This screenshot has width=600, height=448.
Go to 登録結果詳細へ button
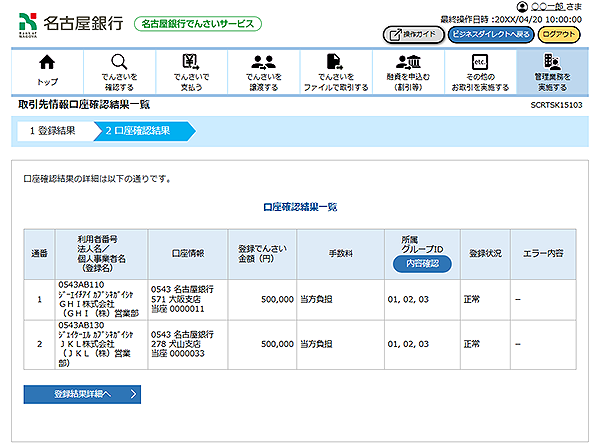[82, 394]
